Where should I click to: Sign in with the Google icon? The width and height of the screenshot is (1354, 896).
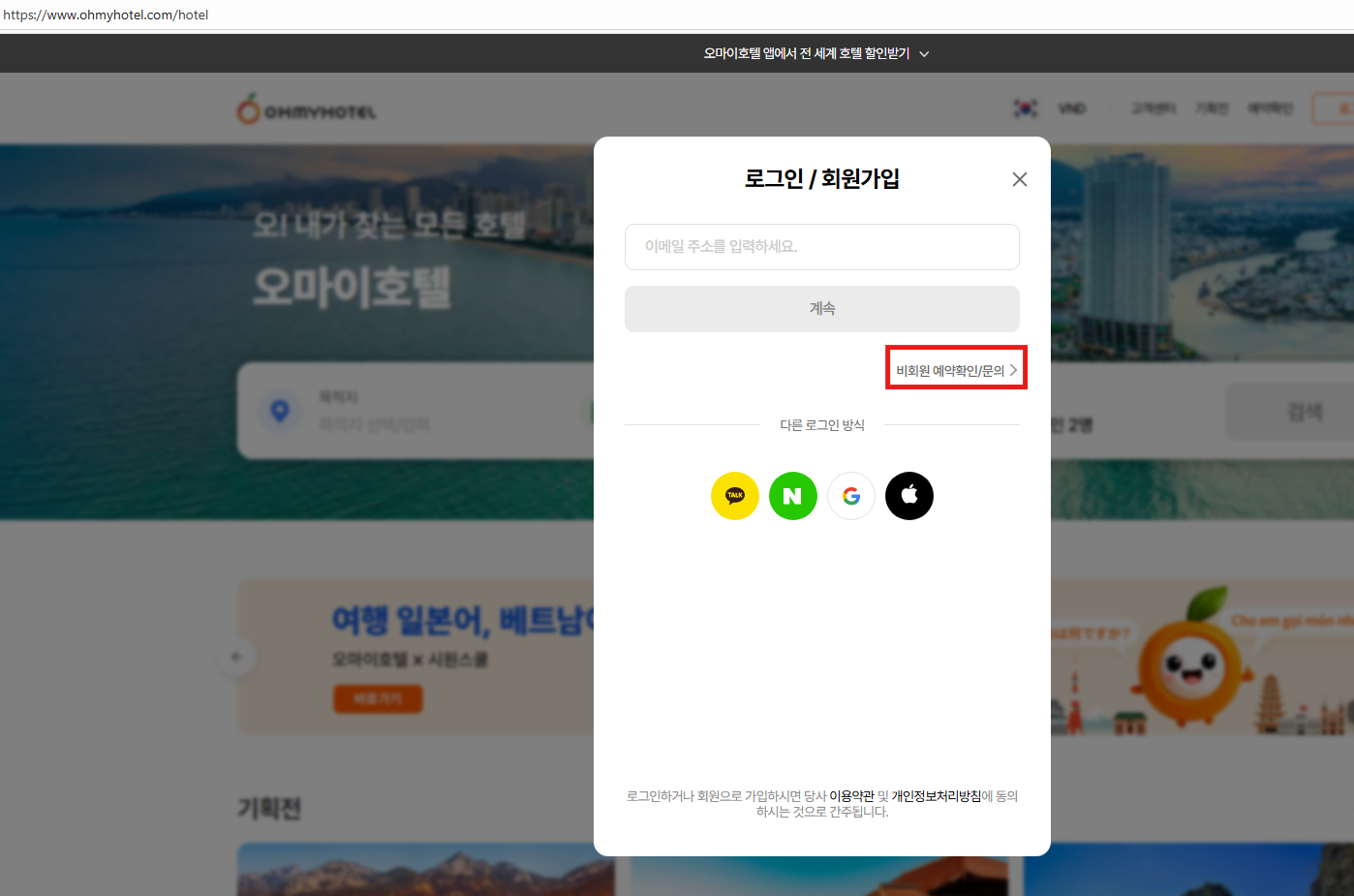(x=851, y=496)
